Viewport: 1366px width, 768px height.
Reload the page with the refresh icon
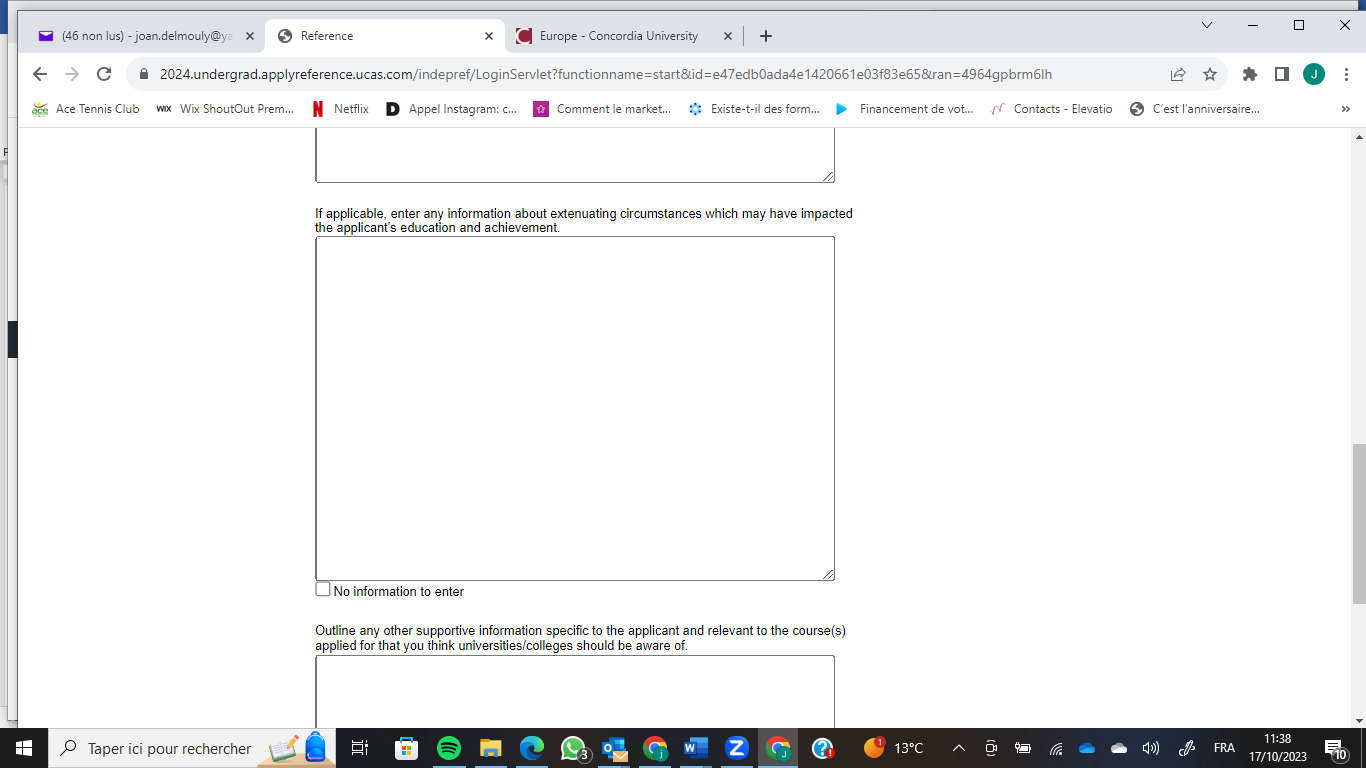click(103, 74)
